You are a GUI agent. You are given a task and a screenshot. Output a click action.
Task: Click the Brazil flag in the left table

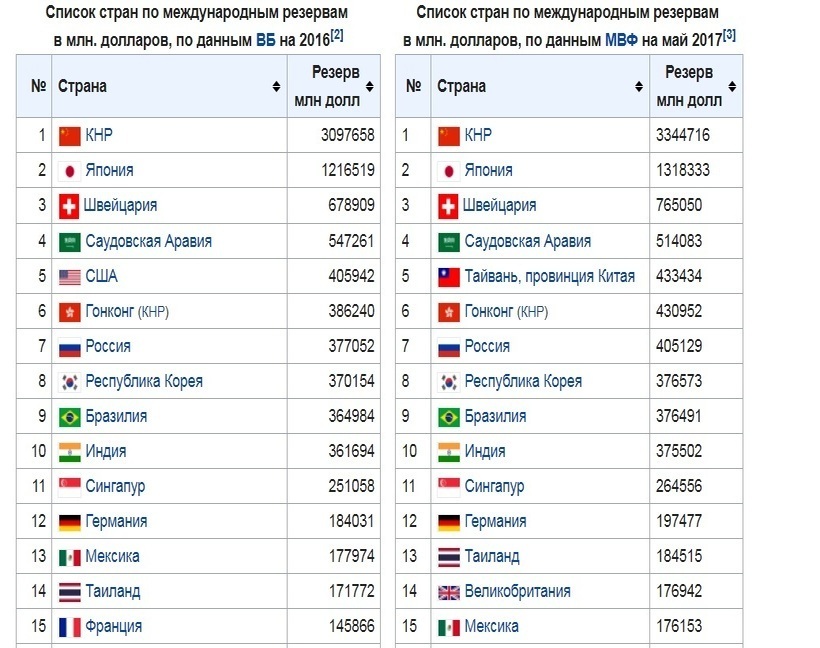pos(69,416)
